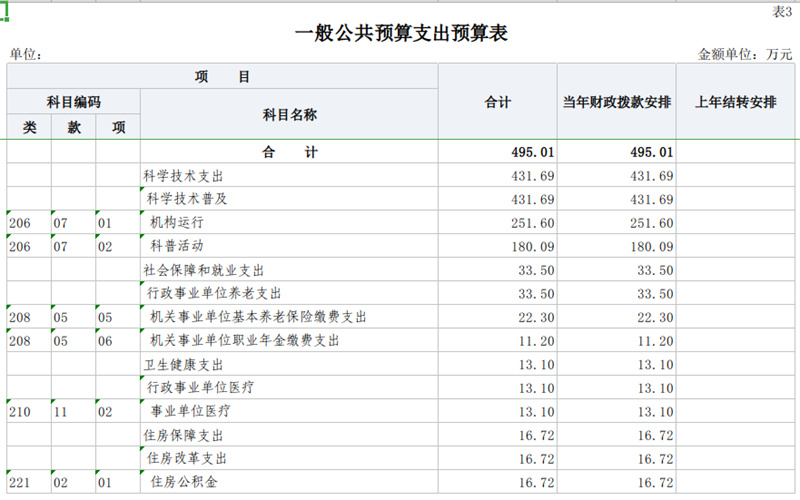Screen dimensions: 800x500
Task: Select the 科目名称 header cell
Action: tap(289, 114)
